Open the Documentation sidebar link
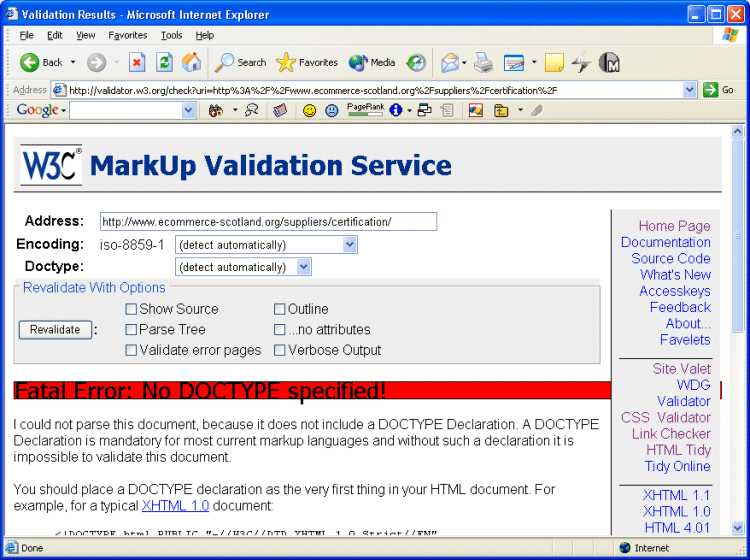This screenshot has height=560, width=750. [x=665, y=242]
